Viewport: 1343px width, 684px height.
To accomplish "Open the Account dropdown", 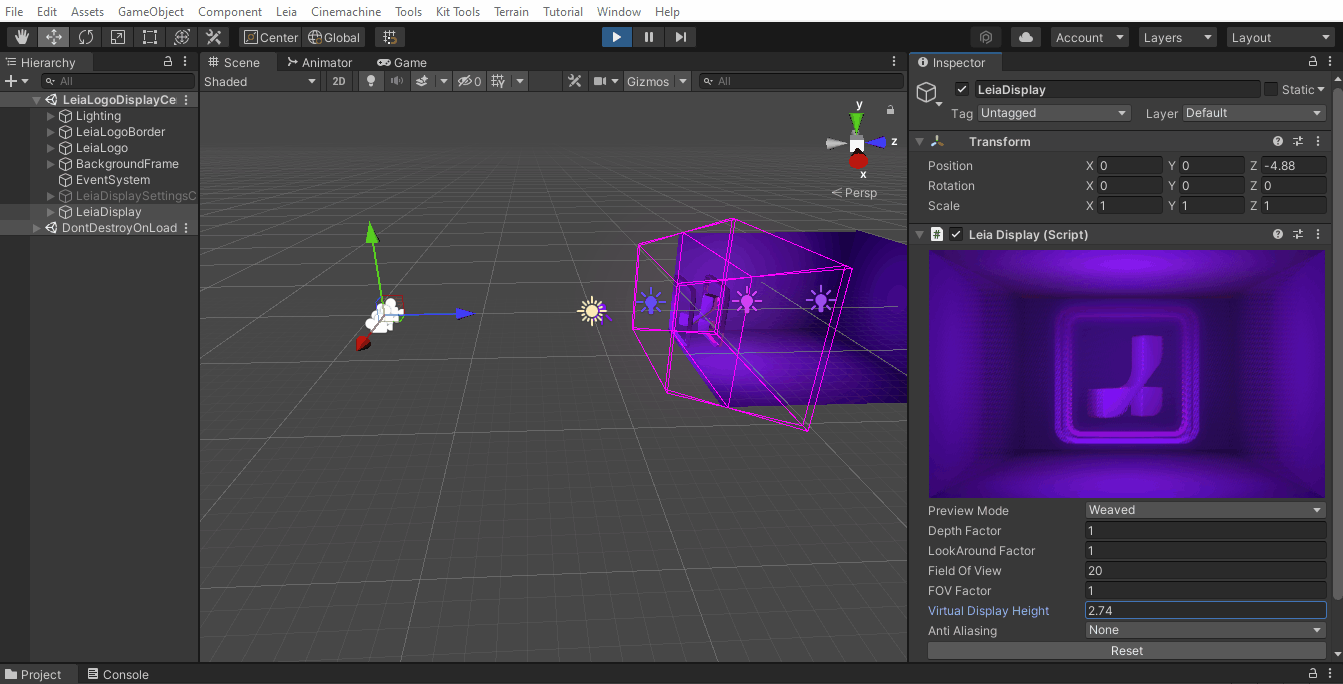I will pos(1091,37).
